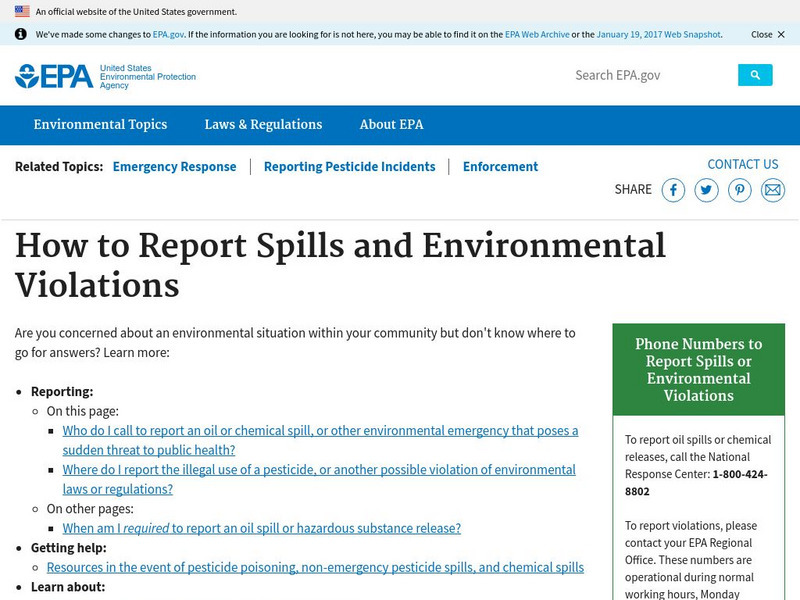Open 'When am I required to report' link
This screenshot has height=600, width=800.
tap(262, 528)
